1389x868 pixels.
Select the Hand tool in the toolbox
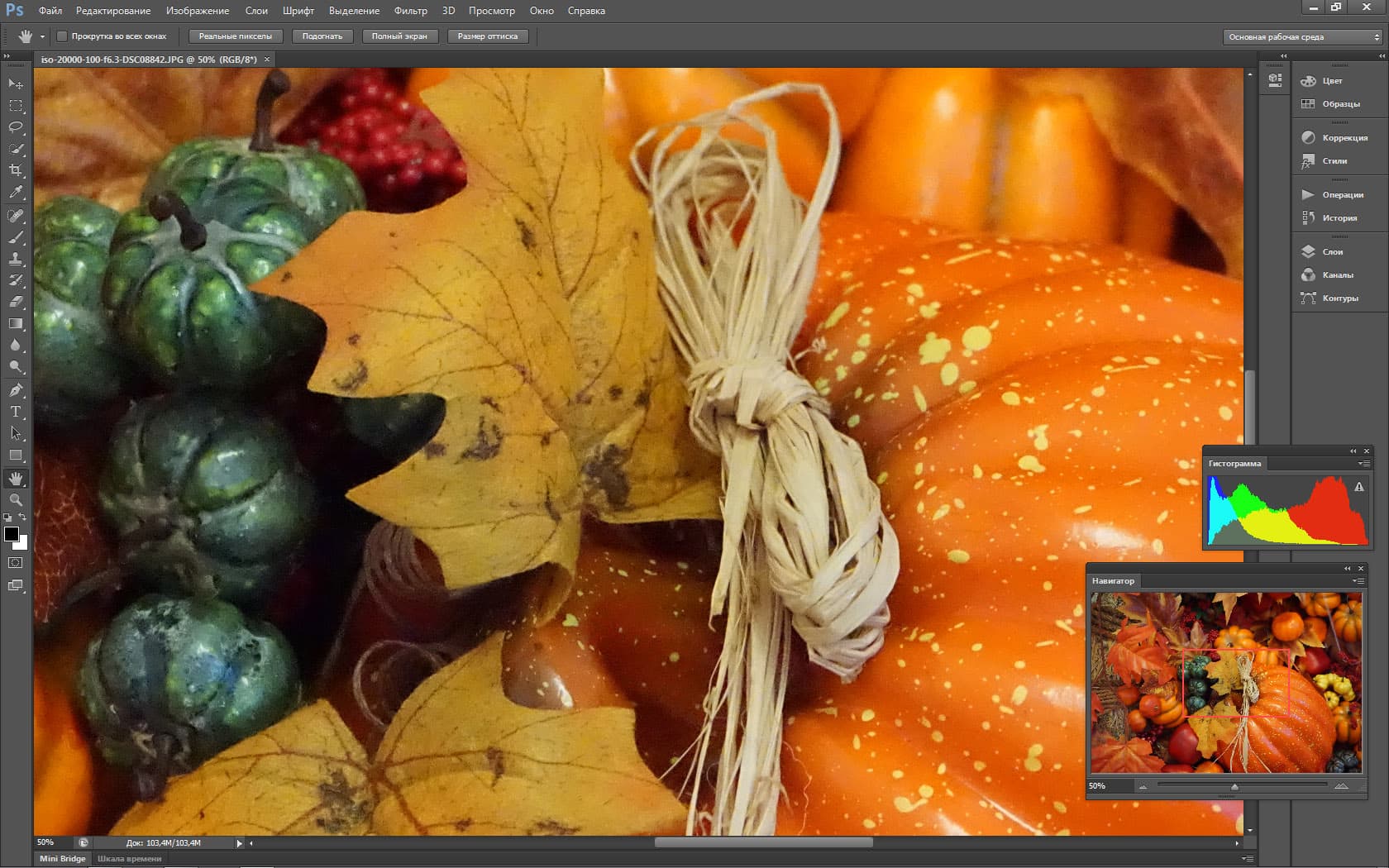pos(16,479)
